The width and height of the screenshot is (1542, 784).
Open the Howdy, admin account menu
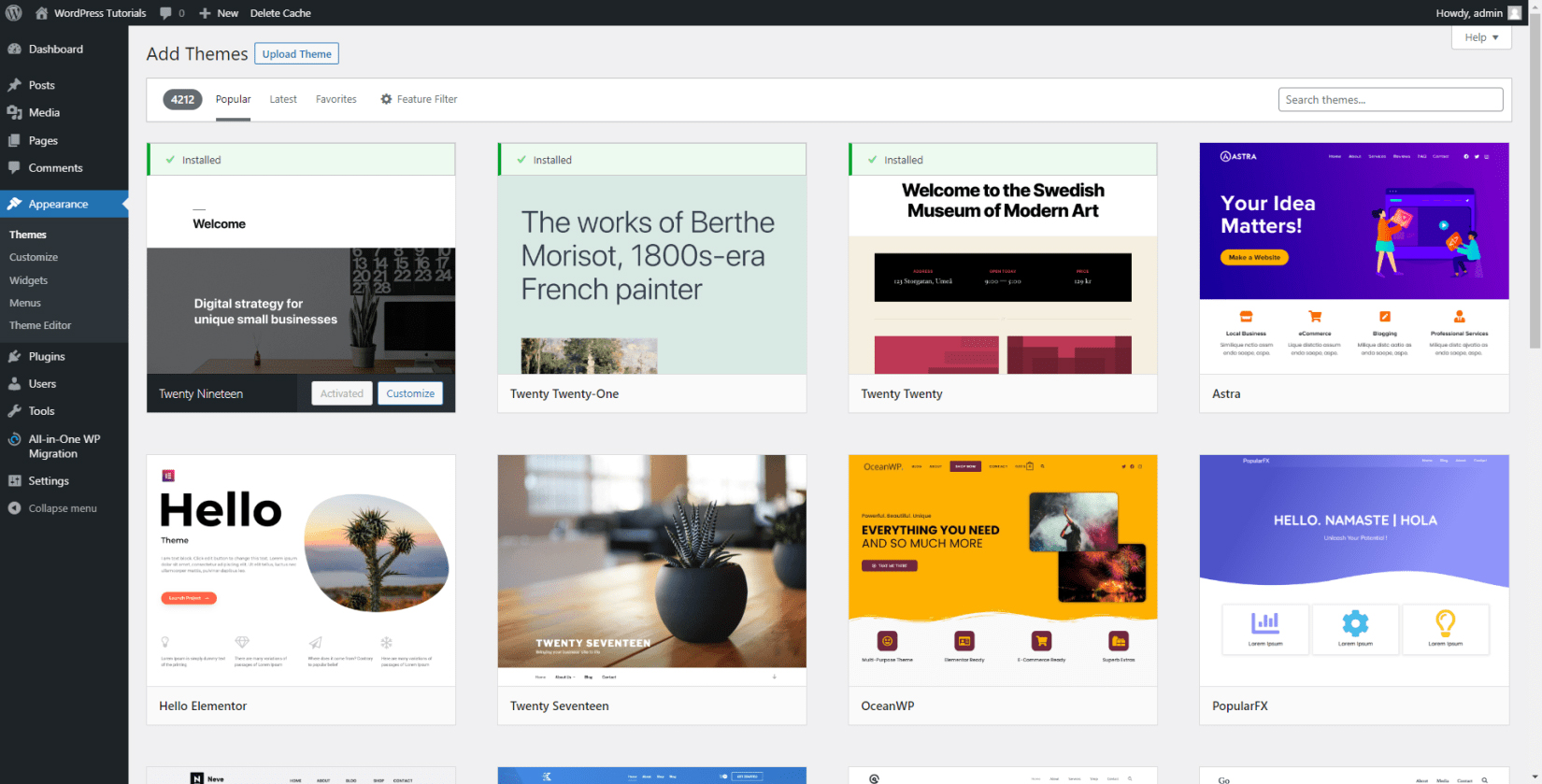click(x=1478, y=13)
